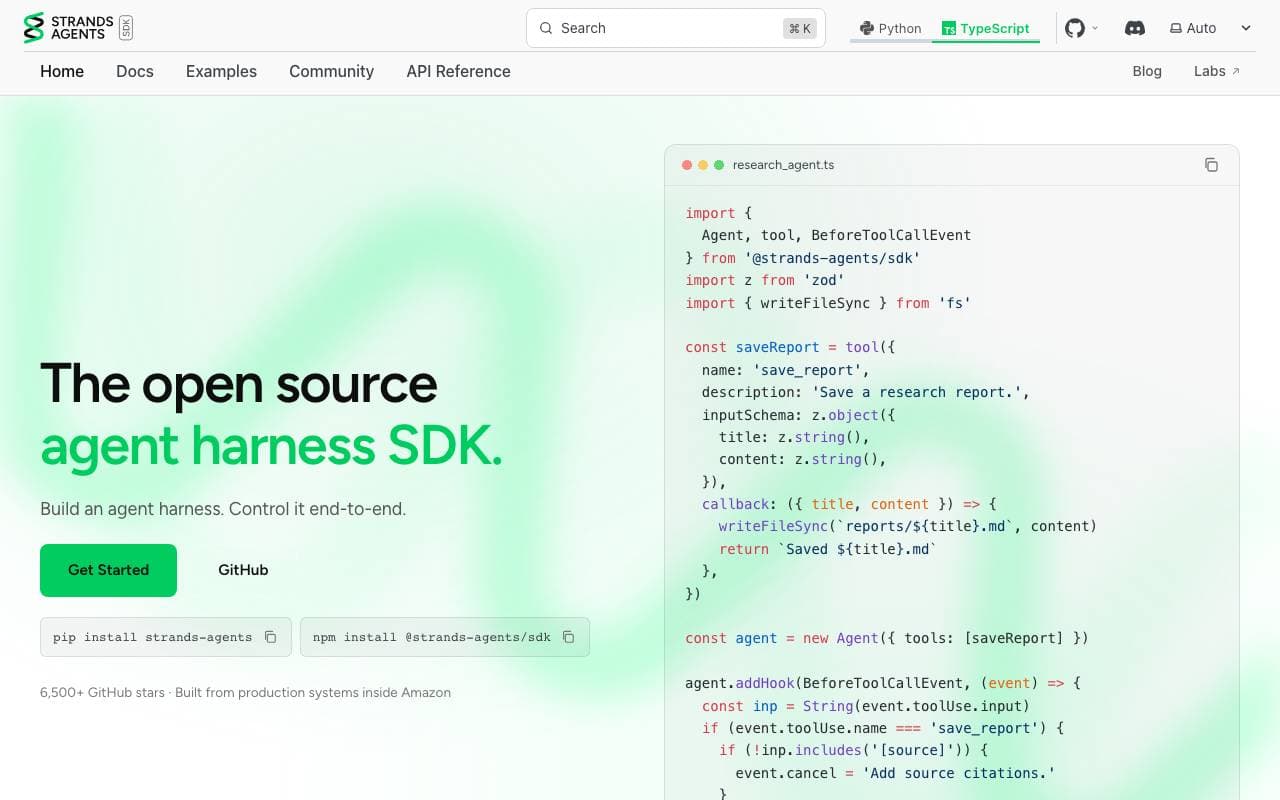This screenshot has width=1280, height=800.
Task: Copy the npm install command
Action: click(568, 637)
